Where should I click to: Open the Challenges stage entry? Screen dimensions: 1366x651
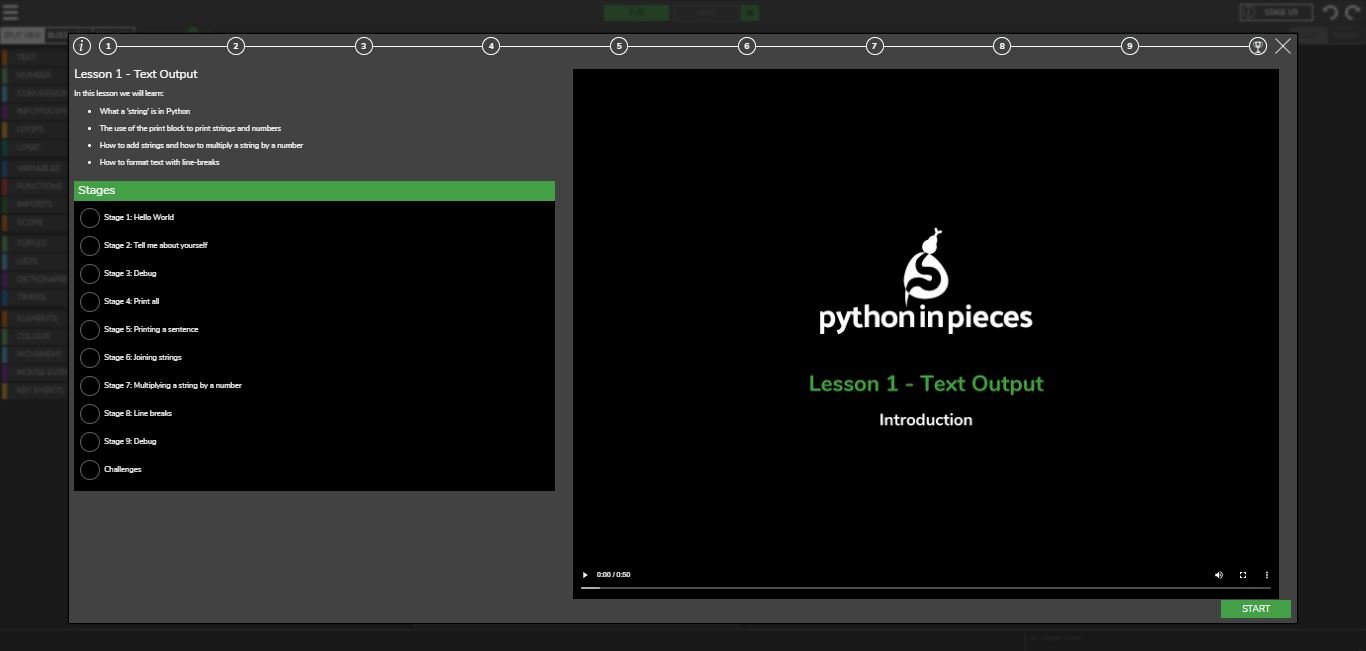[123, 469]
